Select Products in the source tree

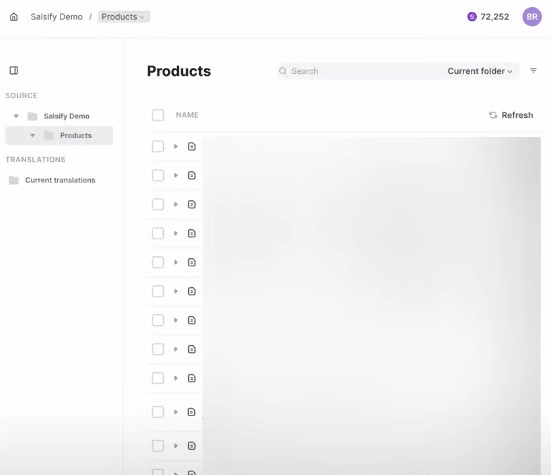point(76,136)
